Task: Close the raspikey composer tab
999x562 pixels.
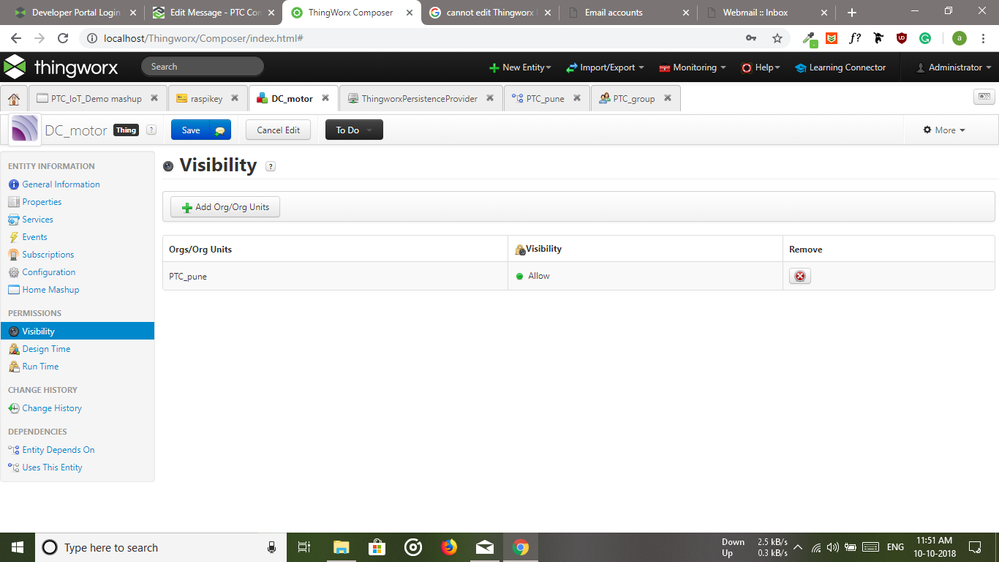Action: (234, 98)
